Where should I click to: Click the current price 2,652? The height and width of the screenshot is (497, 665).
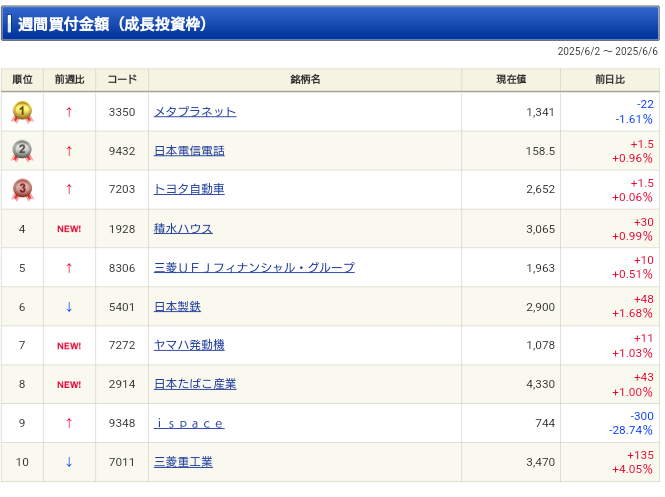[540, 189]
